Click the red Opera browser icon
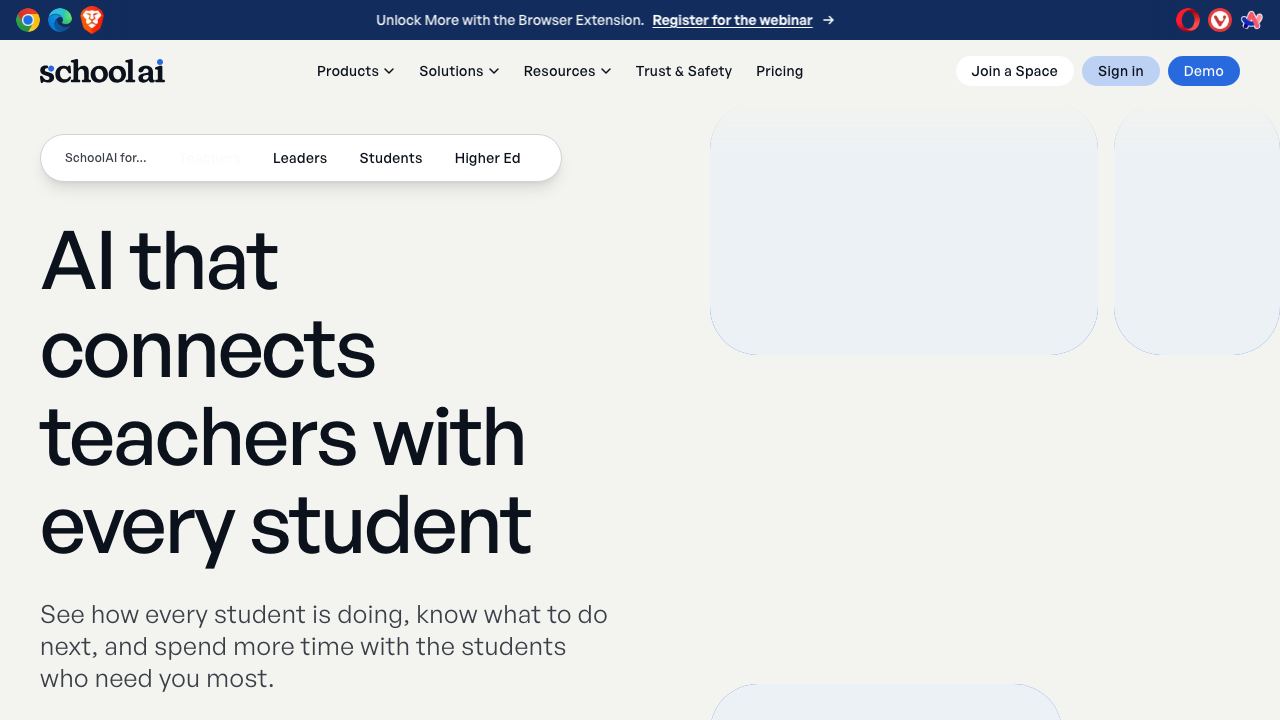 [1188, 20]
